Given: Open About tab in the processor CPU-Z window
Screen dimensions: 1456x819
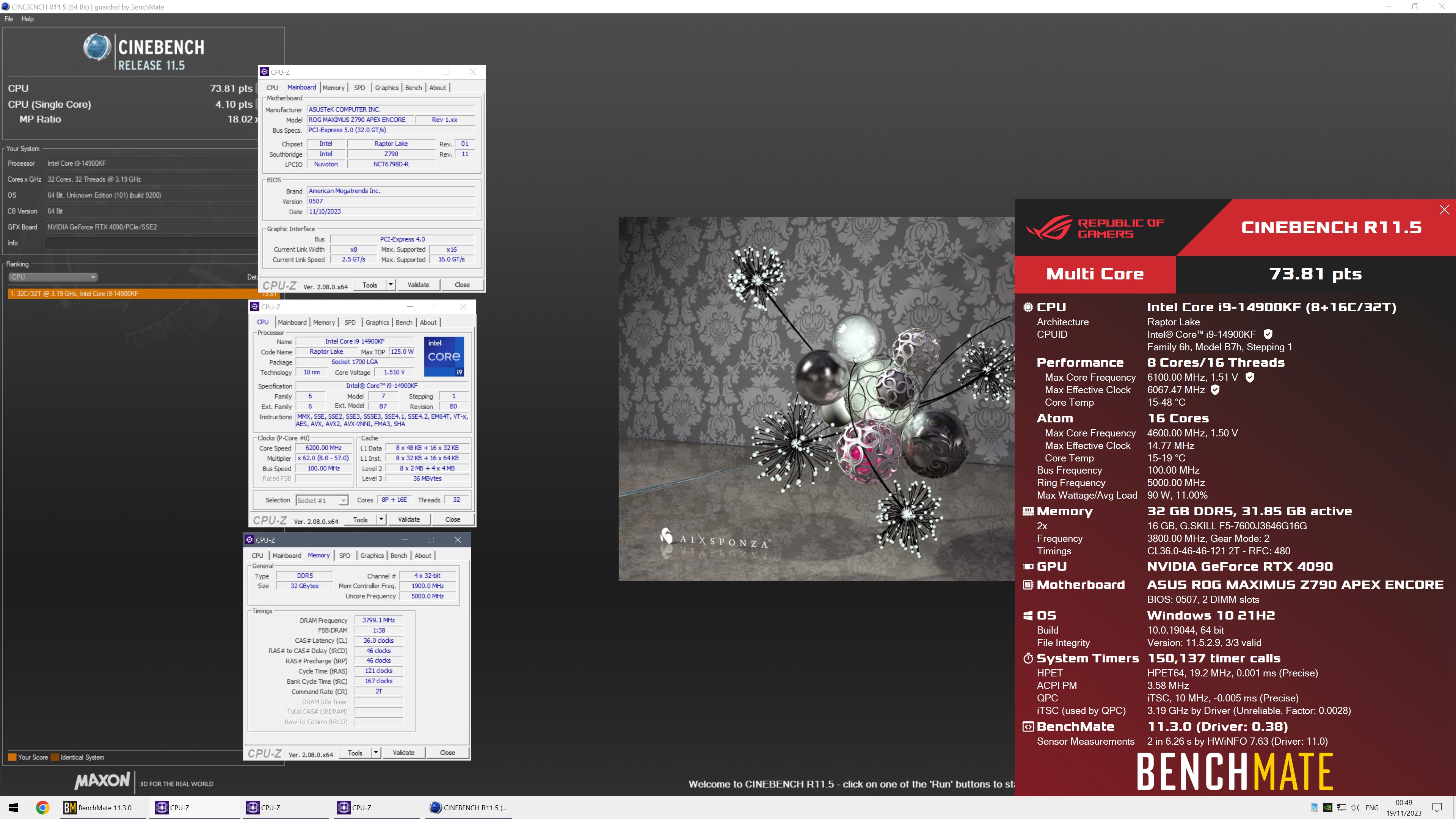Looking at the screenshot, I should [428, 322].
